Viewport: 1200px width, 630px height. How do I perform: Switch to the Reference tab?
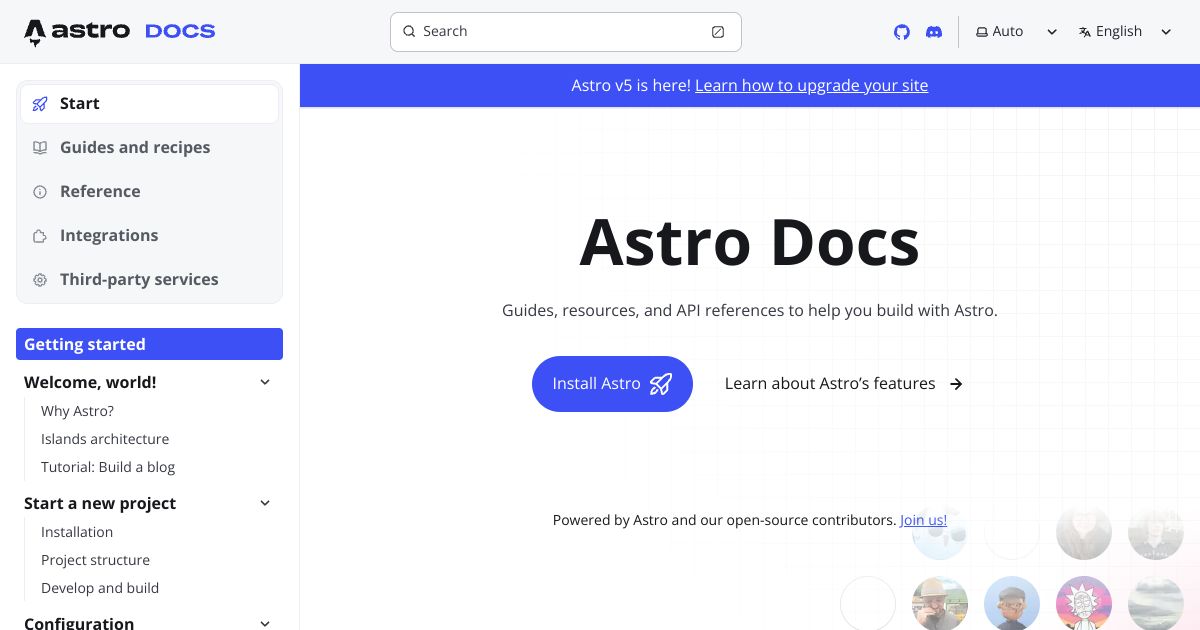(149, 192)
